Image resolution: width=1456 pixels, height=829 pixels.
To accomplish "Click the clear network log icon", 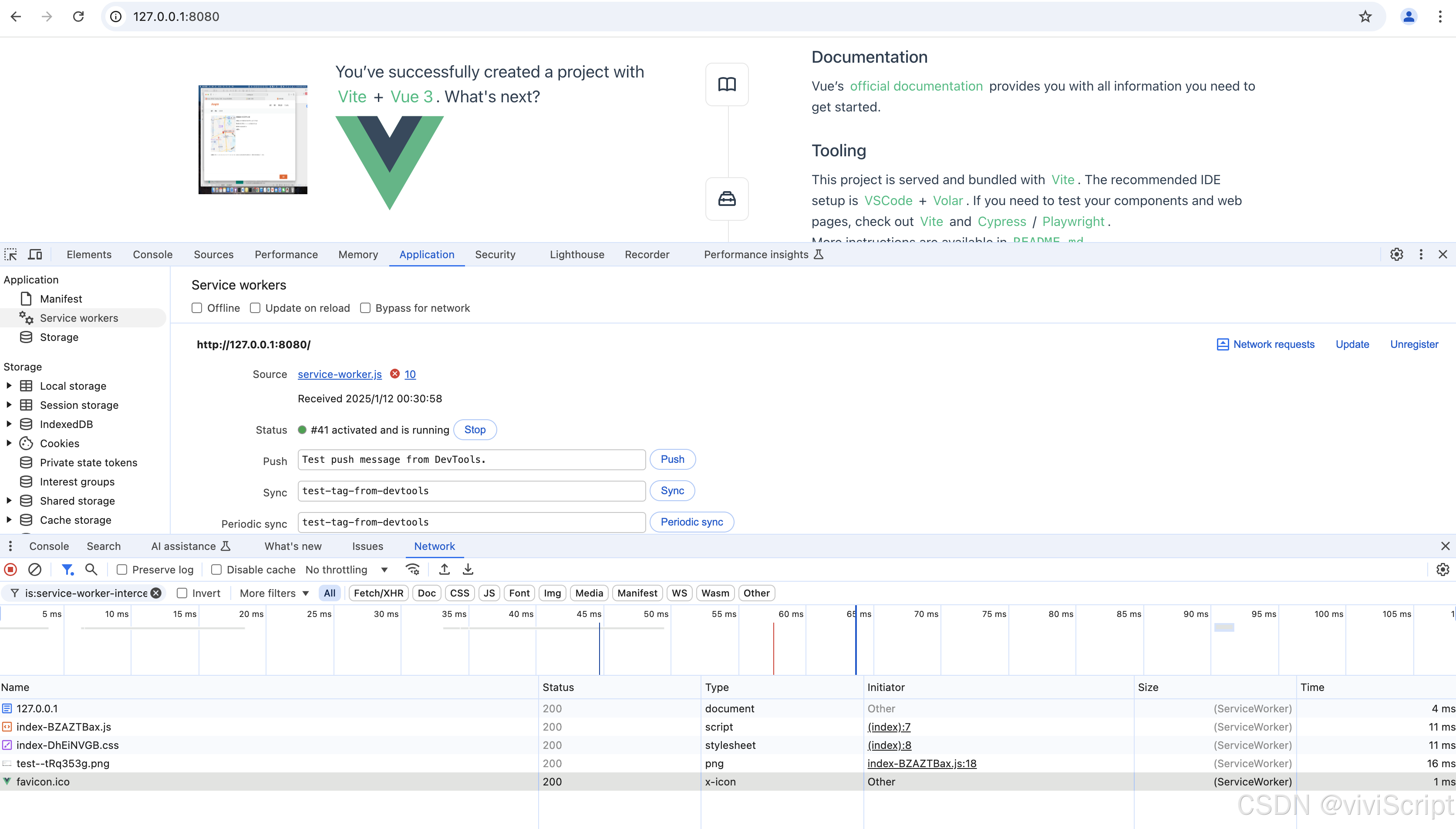I will click(x=35, y=569).
